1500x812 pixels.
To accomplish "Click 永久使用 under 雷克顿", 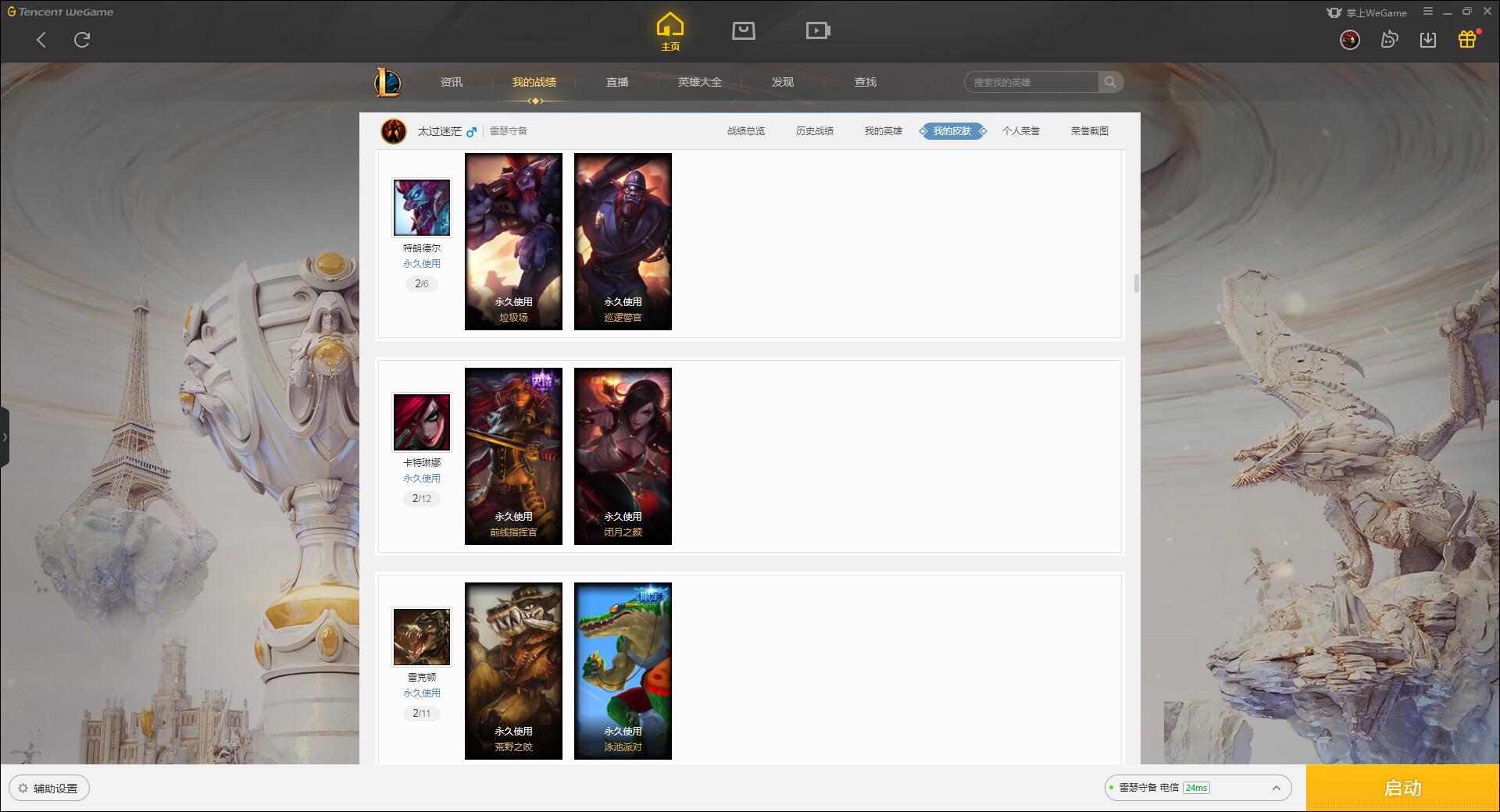I will pyautogui.click(x=422, y=693).
